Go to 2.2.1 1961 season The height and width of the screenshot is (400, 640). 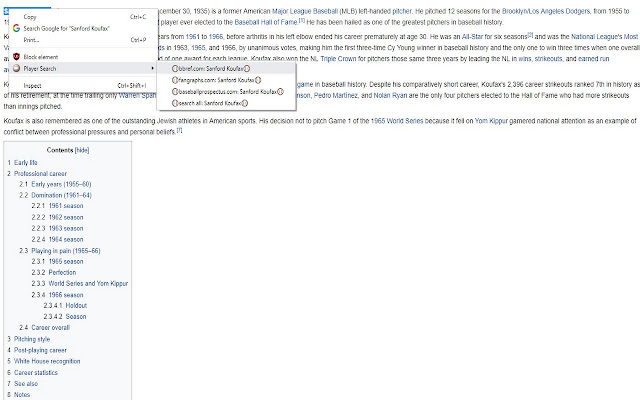tap(57, 206)
